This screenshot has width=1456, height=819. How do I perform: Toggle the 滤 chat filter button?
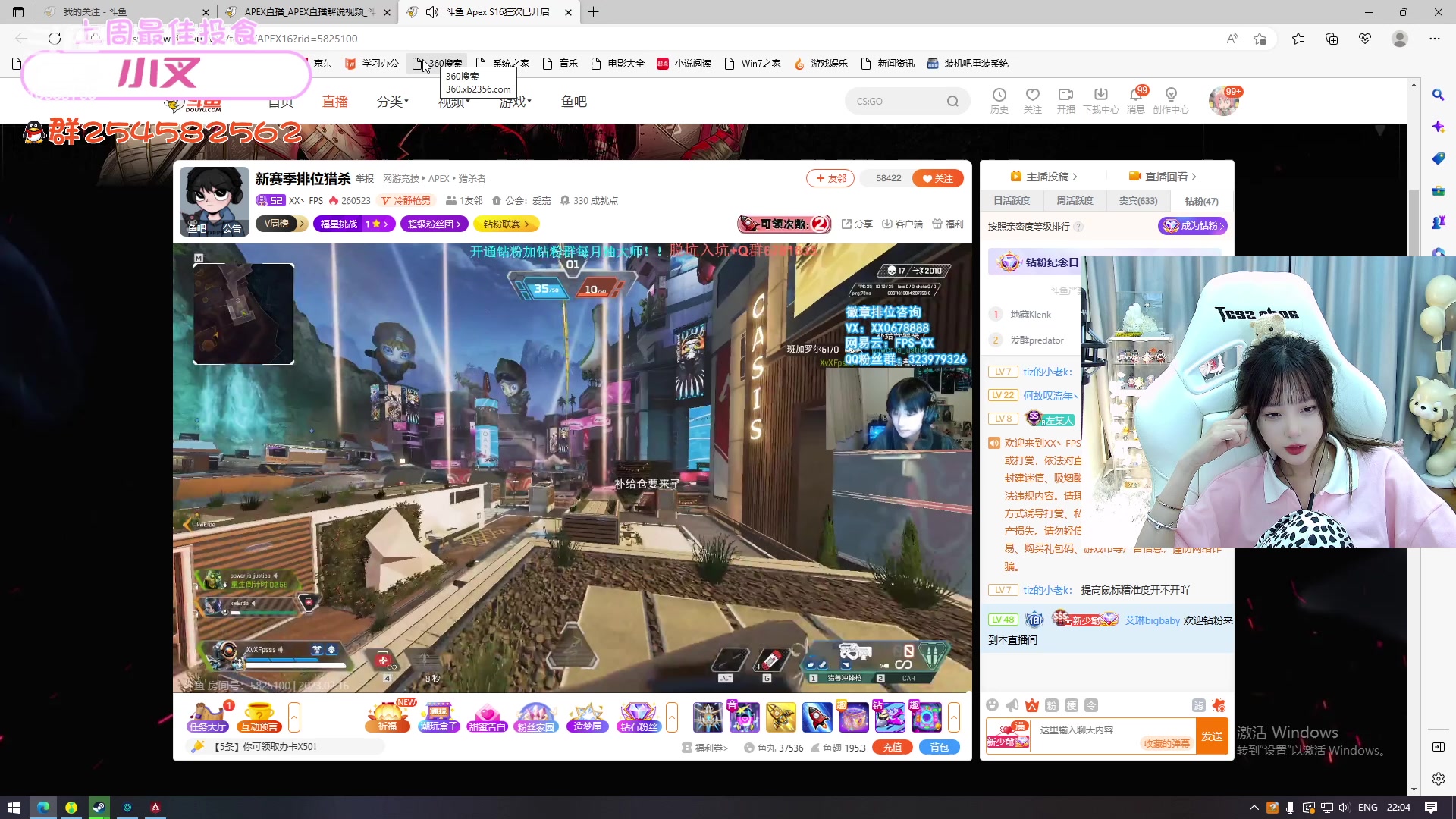coord(1198,705)
